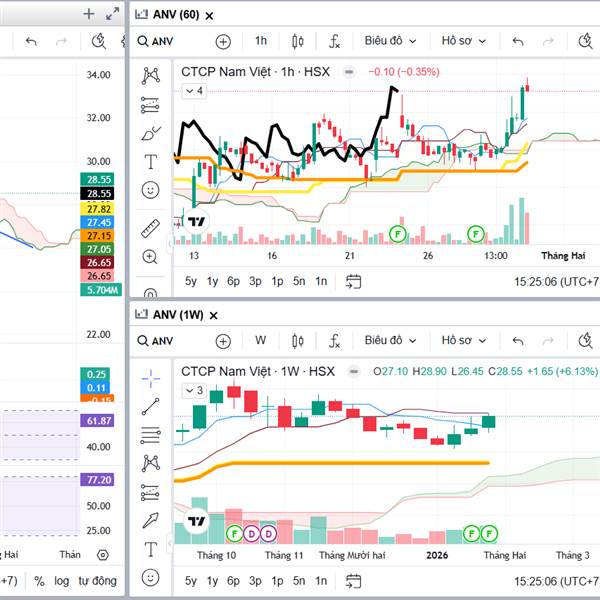This screenshot has height=600, width=600.
Task: Click 15:25:06 (UTC+7) timezone in ANV (60)
Action: [x=557, y=282]
